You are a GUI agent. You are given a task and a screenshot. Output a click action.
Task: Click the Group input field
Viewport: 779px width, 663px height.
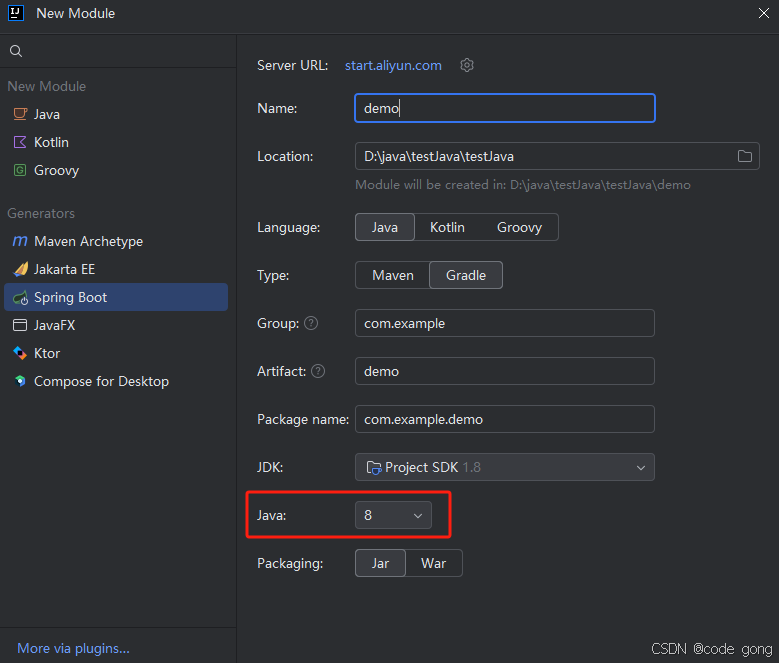505,323
